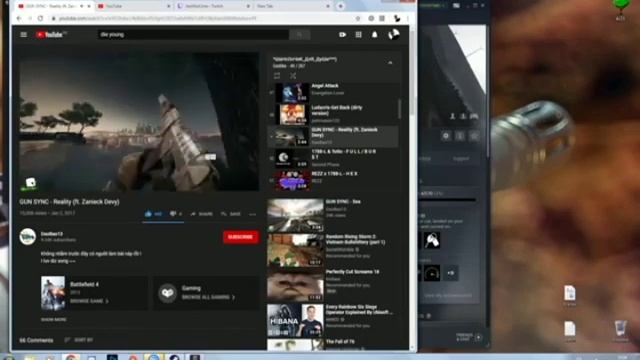Image resolution: width=640 pixels, height=360 pixels.
Task: Play 1788-L & Totto FULL/BURST playlist item
Action: pyautogui.click(x=333, y=158)
